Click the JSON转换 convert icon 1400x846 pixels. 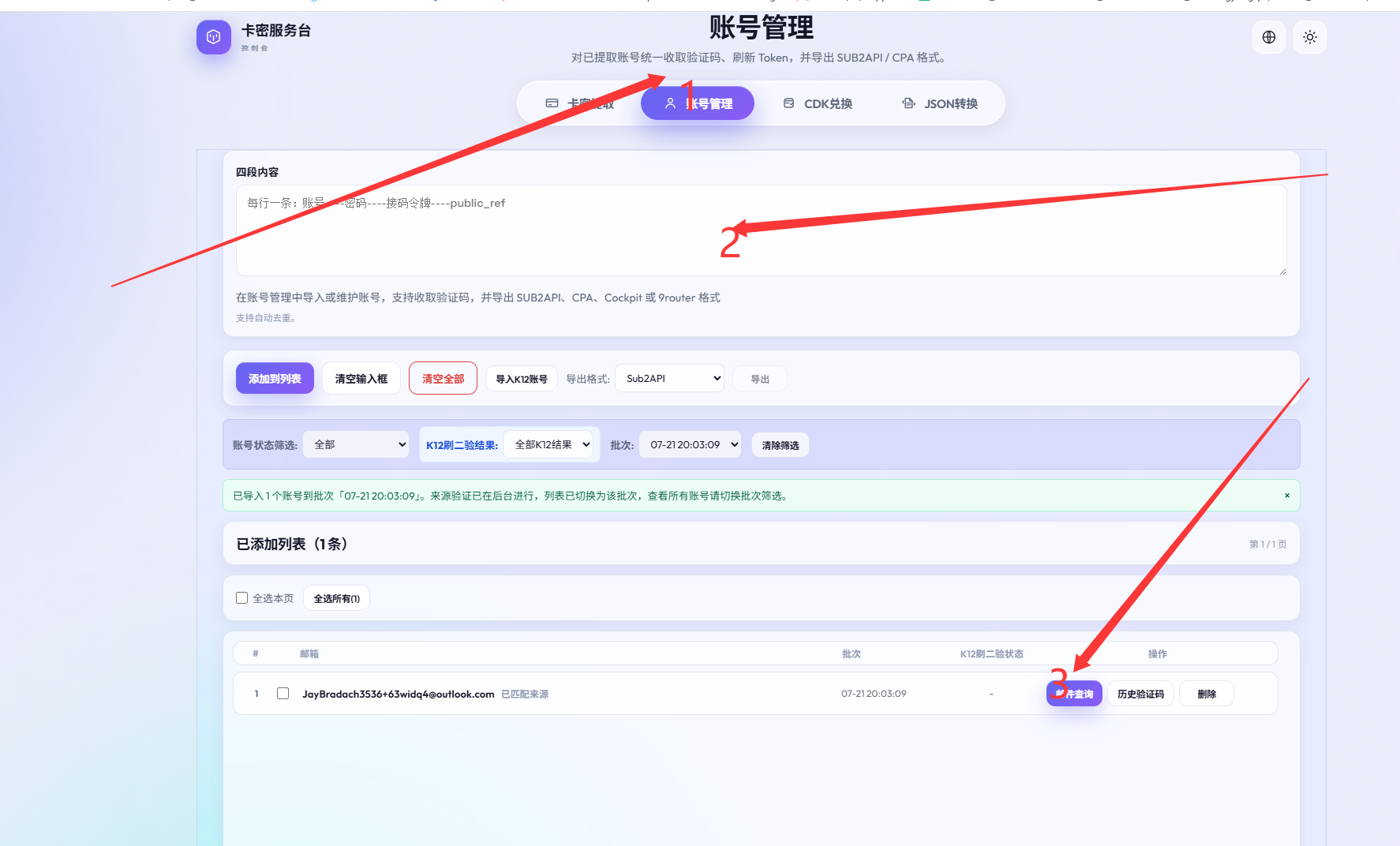908,103
